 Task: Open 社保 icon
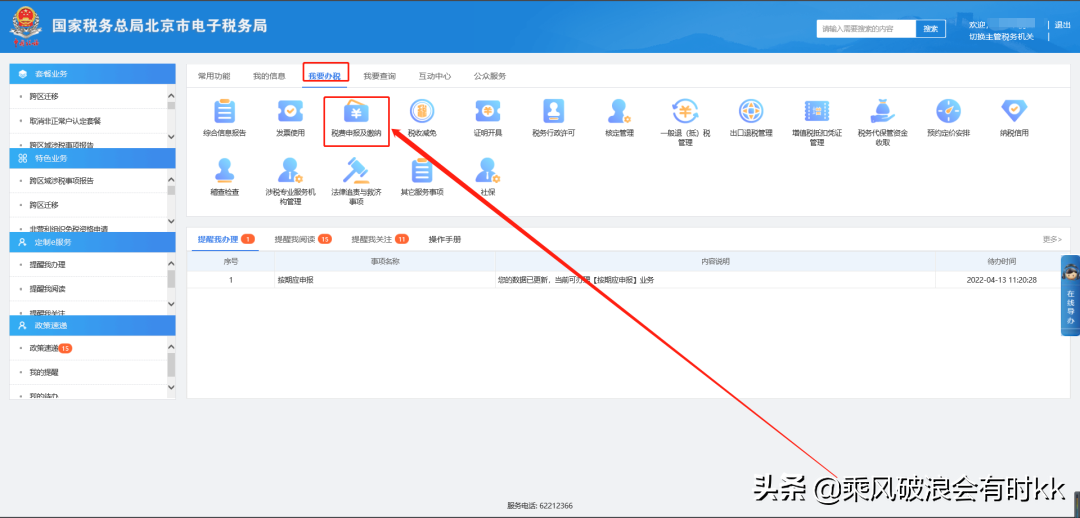pos(488,170)
